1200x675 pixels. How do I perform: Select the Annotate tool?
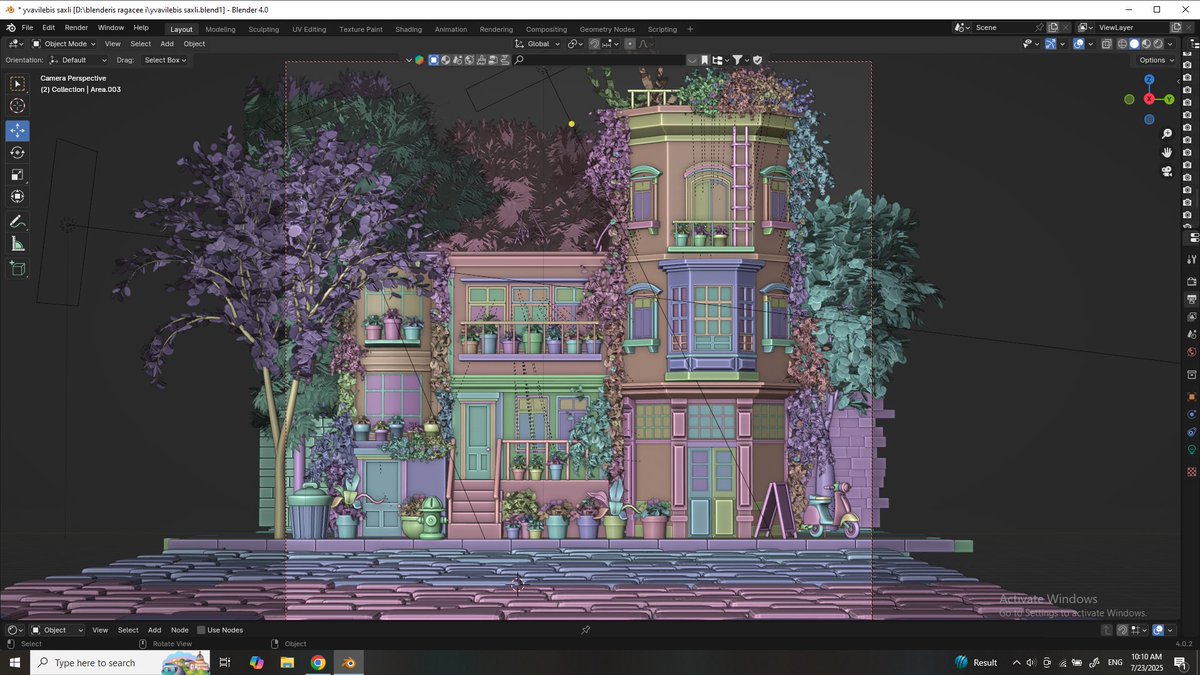click(18, 221)
